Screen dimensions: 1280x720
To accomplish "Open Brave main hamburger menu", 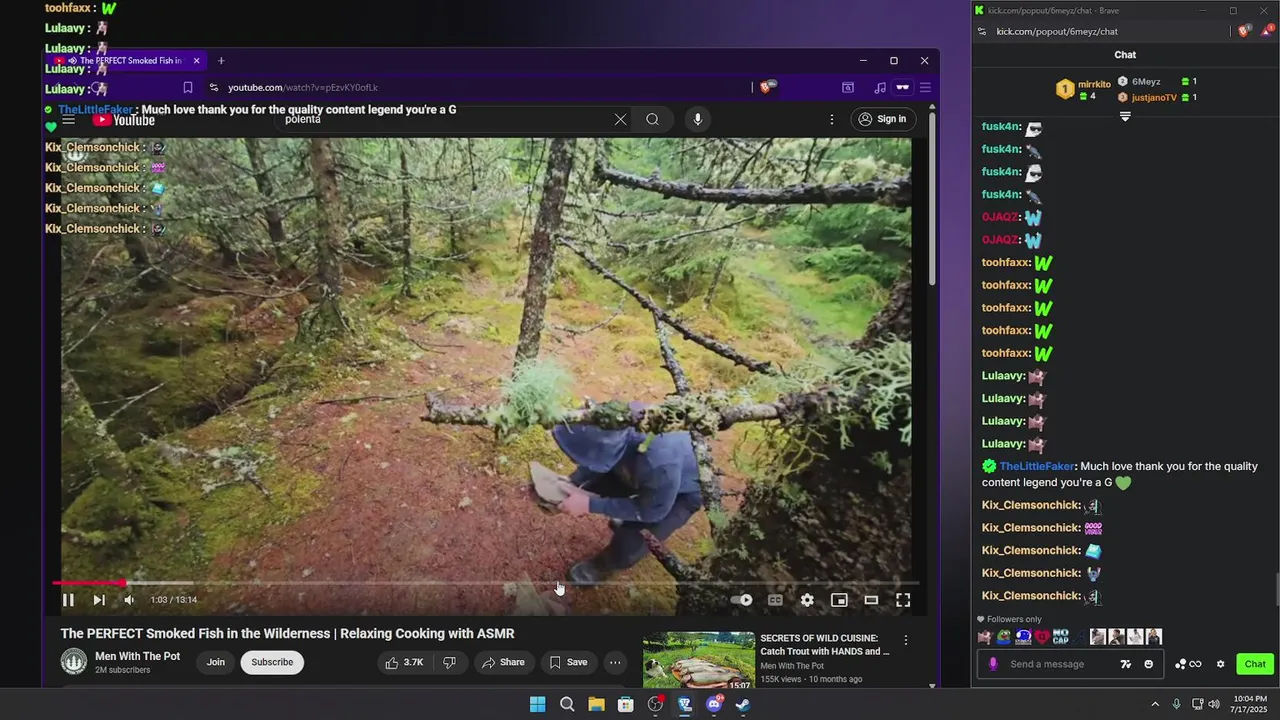I will coord(925,87).
